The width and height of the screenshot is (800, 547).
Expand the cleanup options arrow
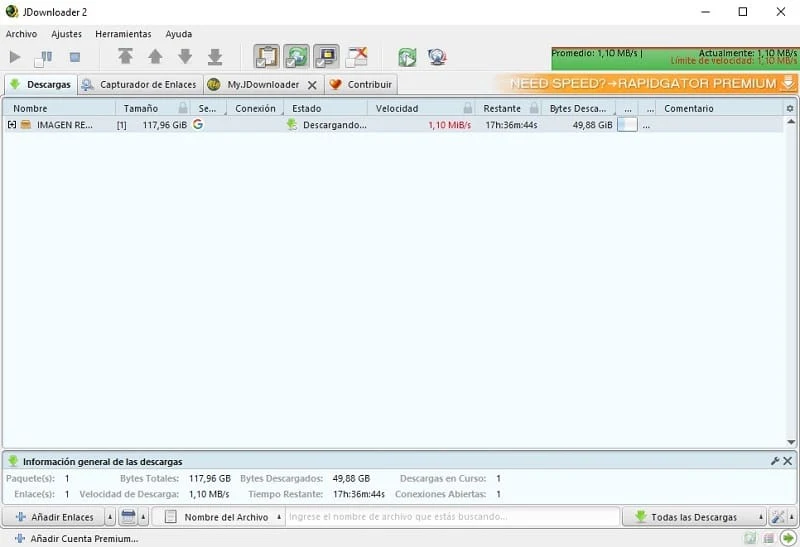click(x=143, y=517)
